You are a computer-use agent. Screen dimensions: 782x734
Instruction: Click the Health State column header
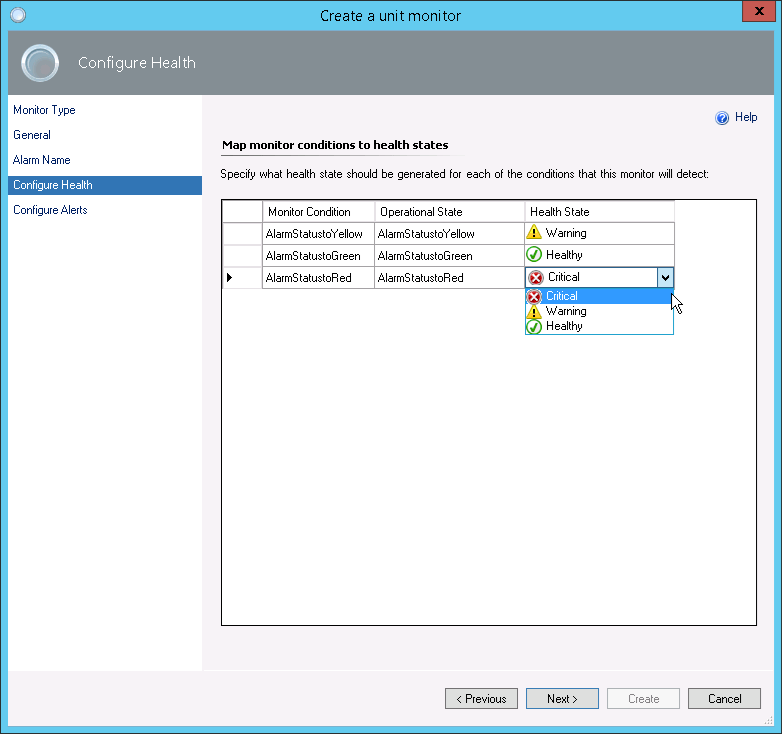click(x=599, y=211)
